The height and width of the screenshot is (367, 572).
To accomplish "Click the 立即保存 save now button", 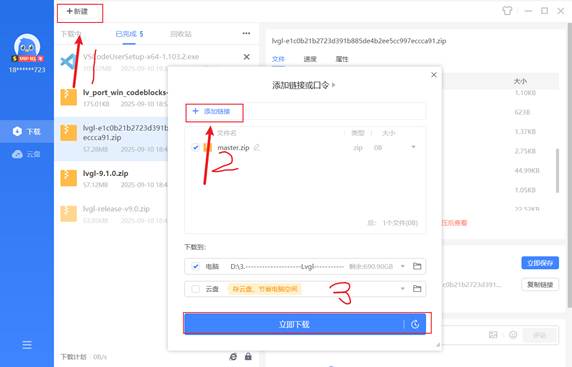I will click(540, 263).
